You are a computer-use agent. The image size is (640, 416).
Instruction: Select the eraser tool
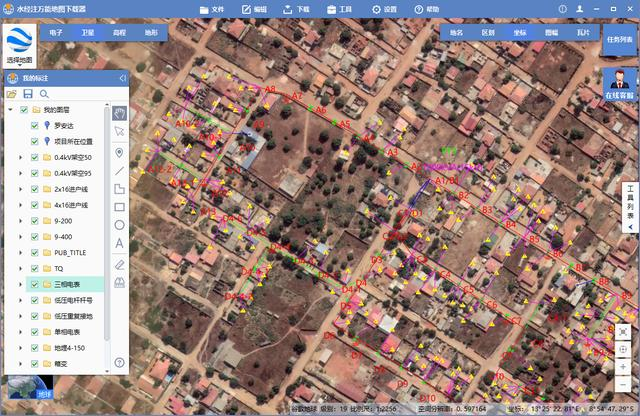[119, 265]
